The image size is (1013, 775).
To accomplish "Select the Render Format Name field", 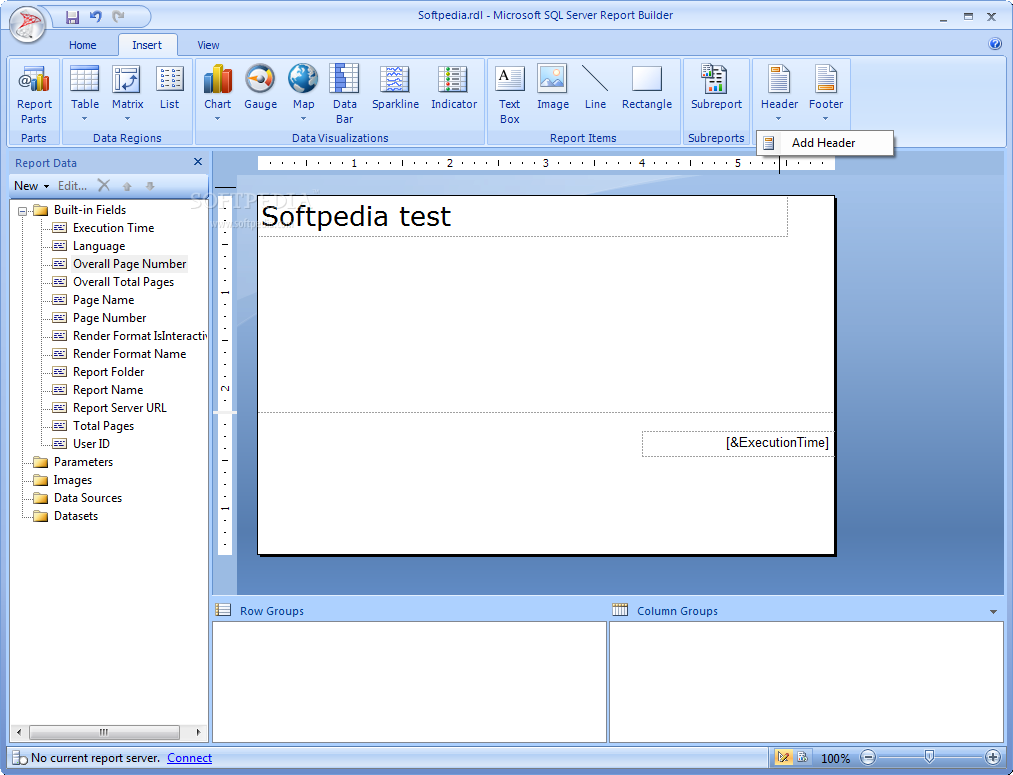I will [129, 354].
